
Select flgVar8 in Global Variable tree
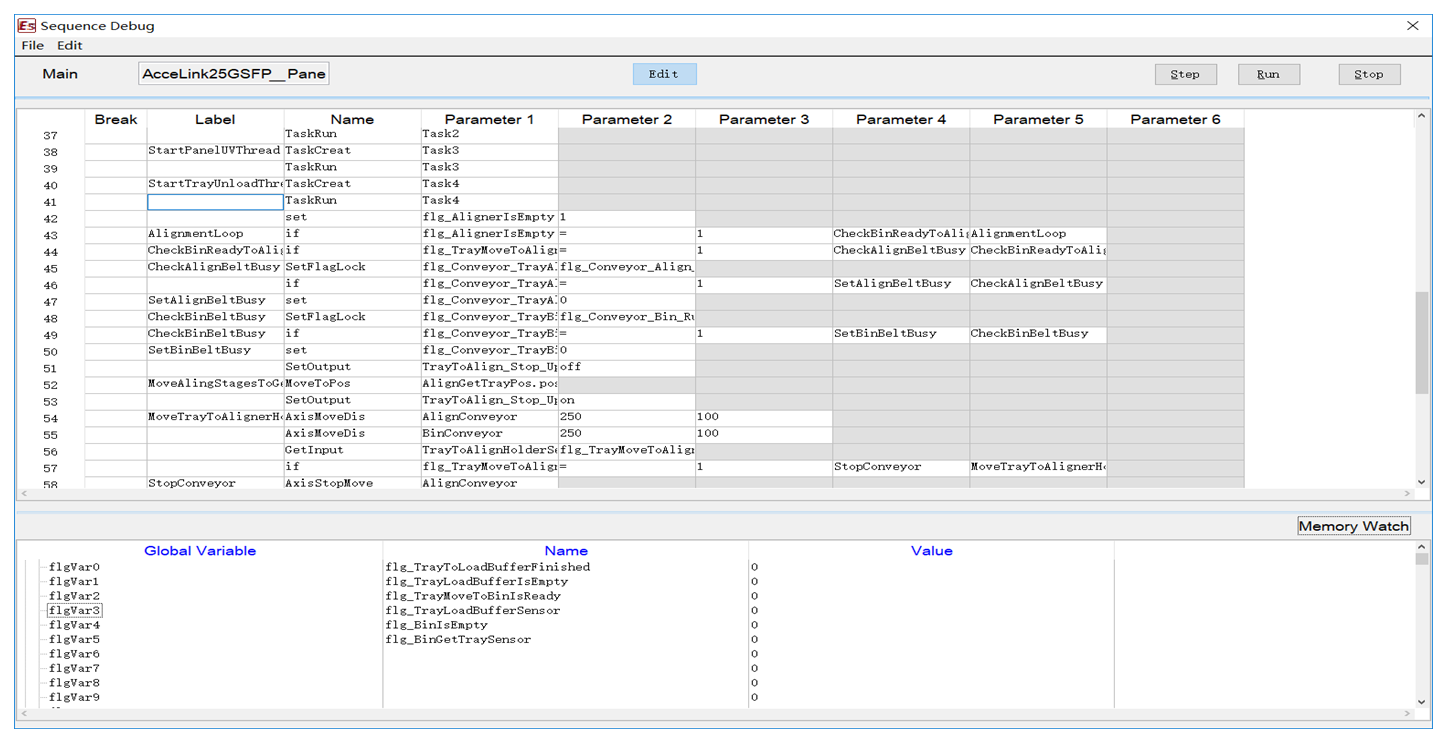pos(74,683)
